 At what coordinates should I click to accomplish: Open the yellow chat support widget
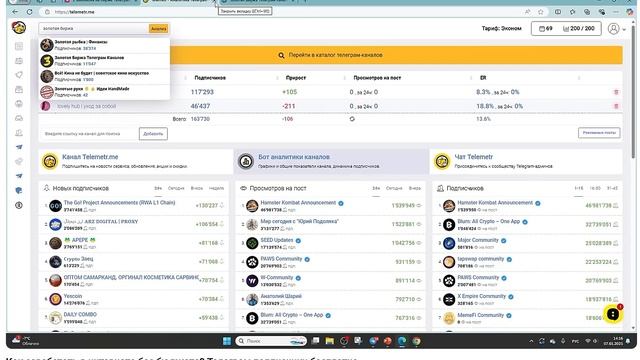coord(612,314)
